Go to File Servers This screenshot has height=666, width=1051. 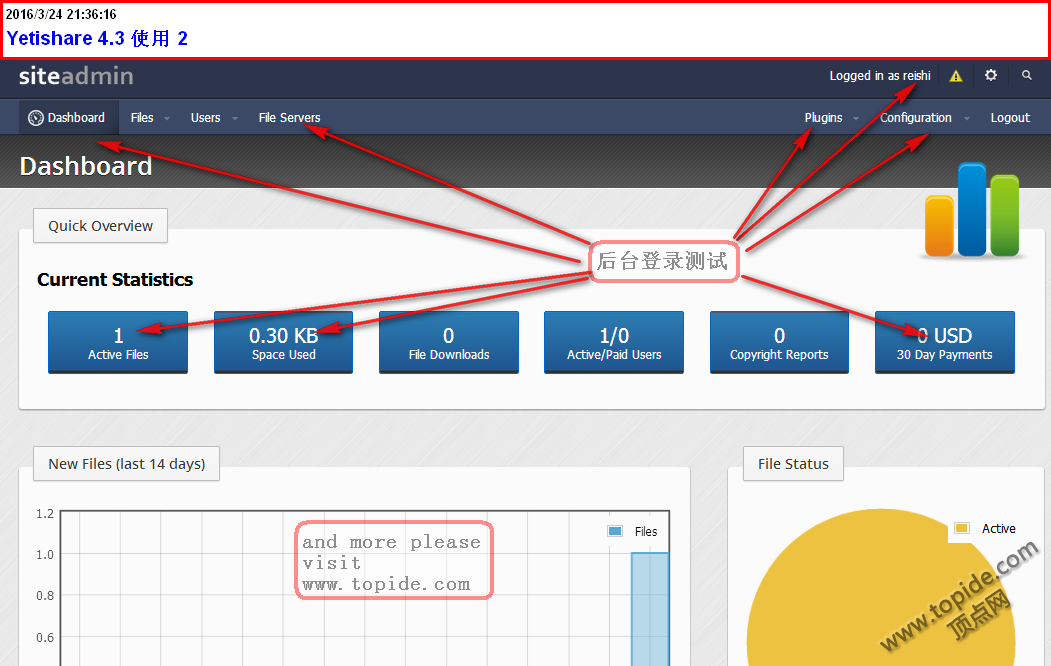click(x=290, y=117)
